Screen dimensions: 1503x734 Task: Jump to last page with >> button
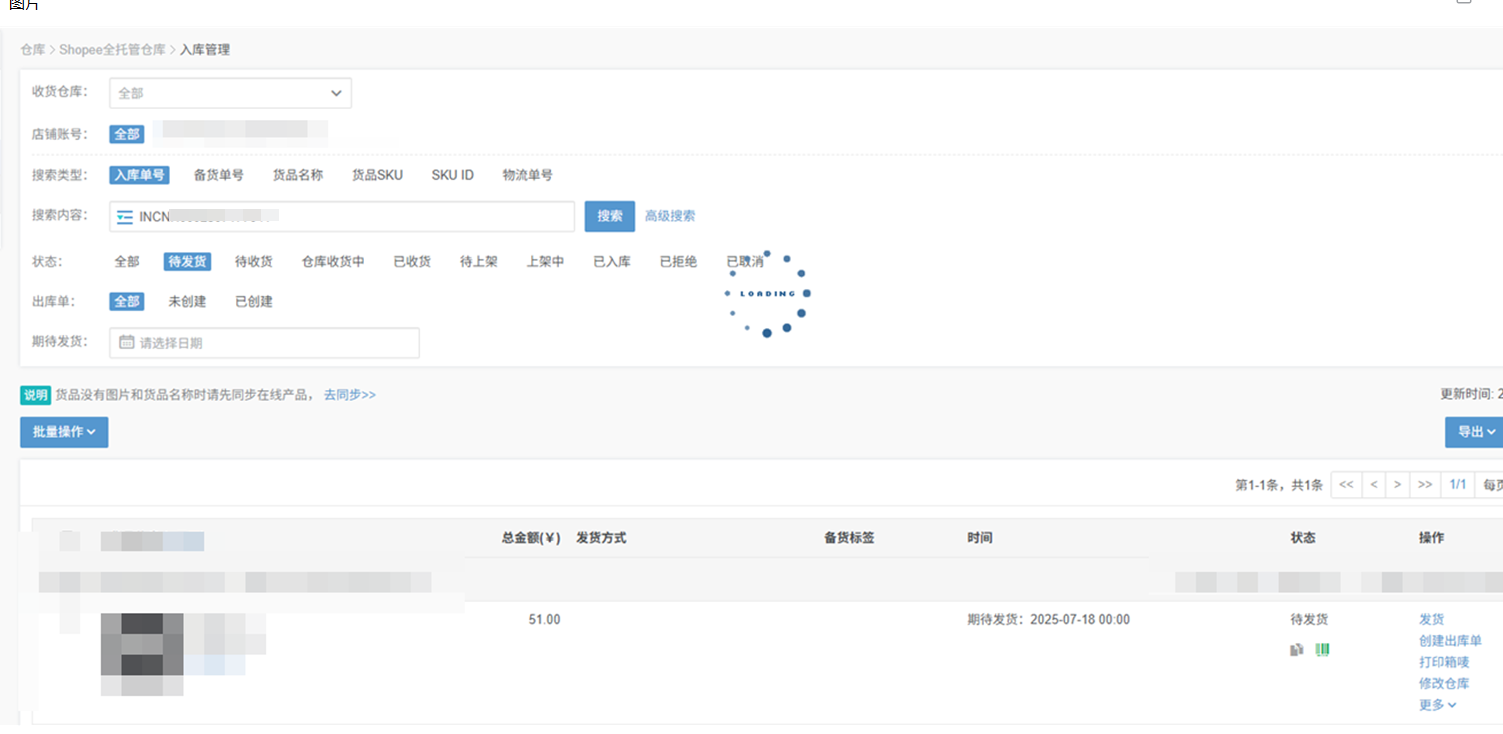(1425, 485)
